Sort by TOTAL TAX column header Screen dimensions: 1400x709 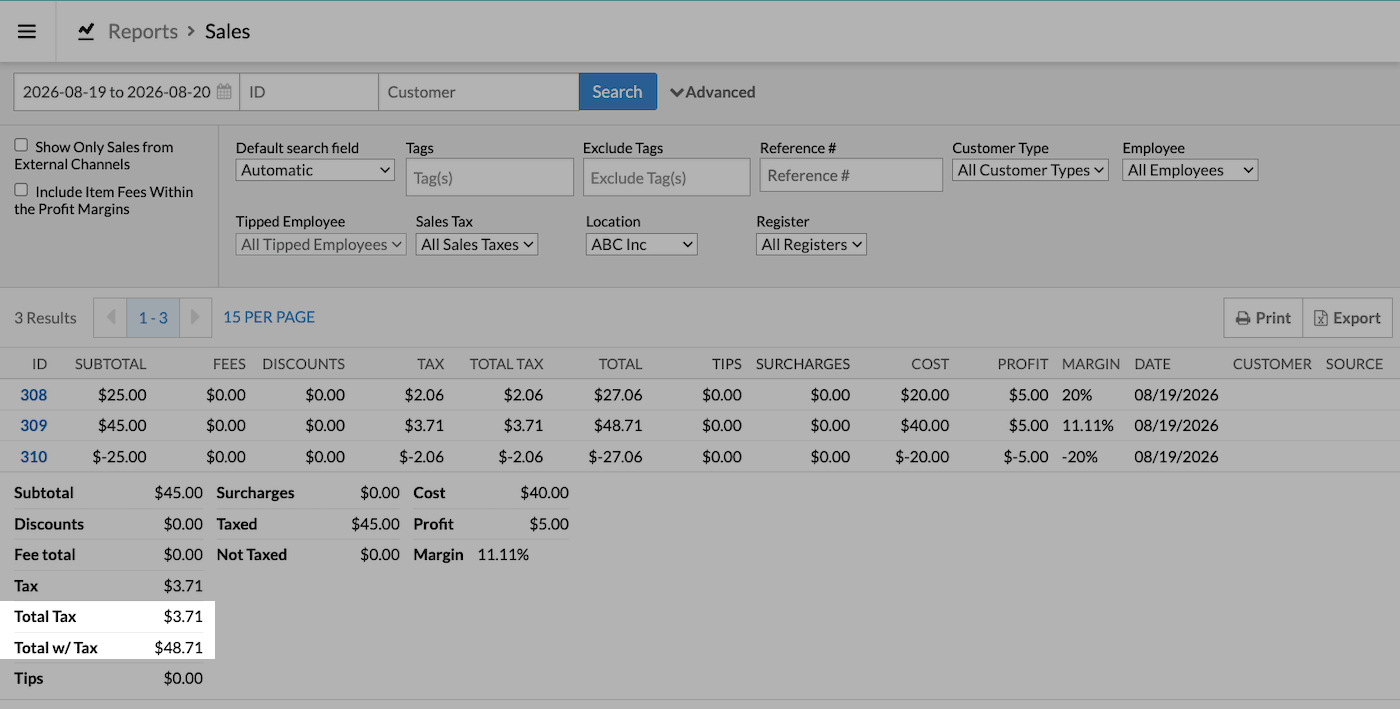pos(507,364)
